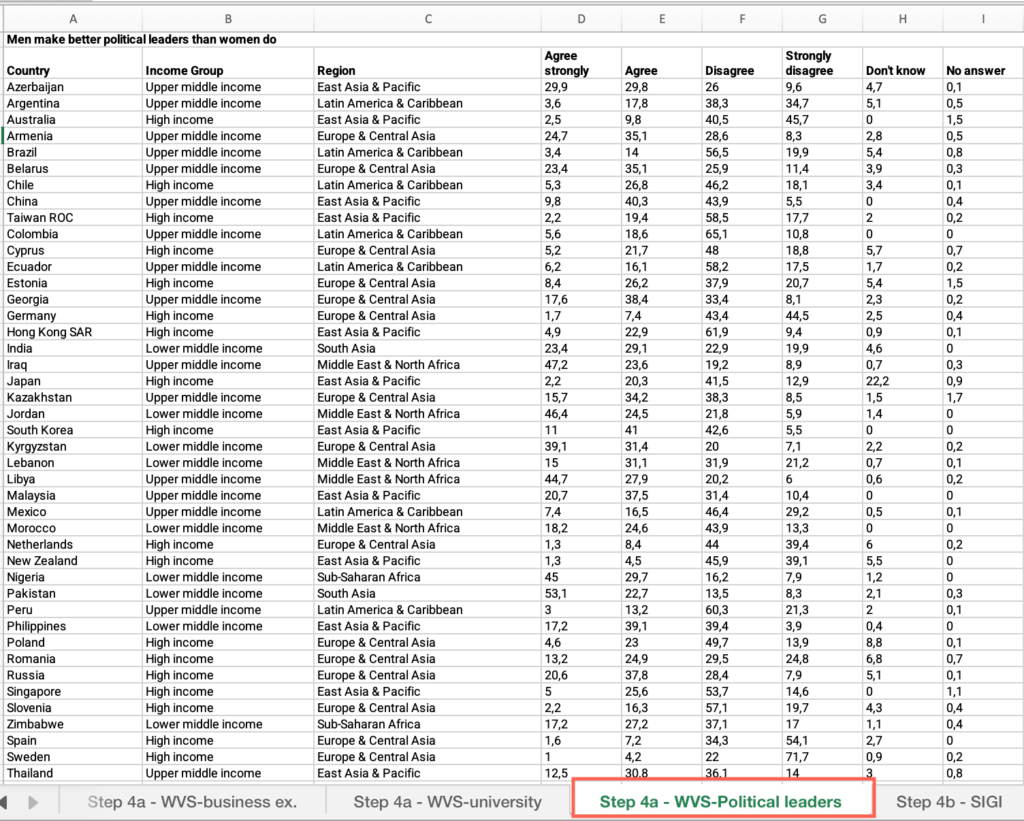Switch to Step 4a - WVS-university sheet tab
This screenshot has width=1024, height=821.
tap(447, 801)
